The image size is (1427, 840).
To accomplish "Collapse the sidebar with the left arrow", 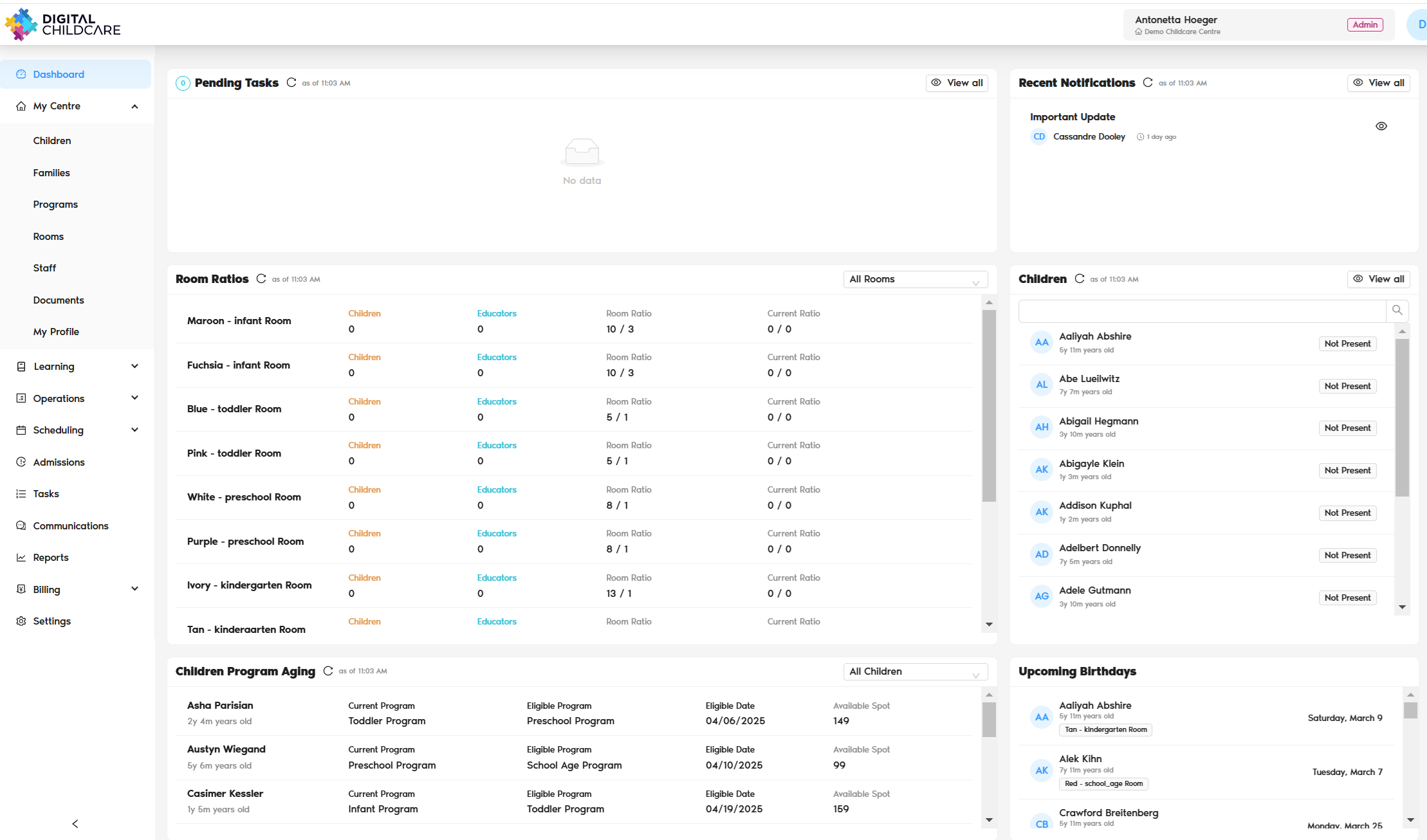I will (x=75, y=824).
